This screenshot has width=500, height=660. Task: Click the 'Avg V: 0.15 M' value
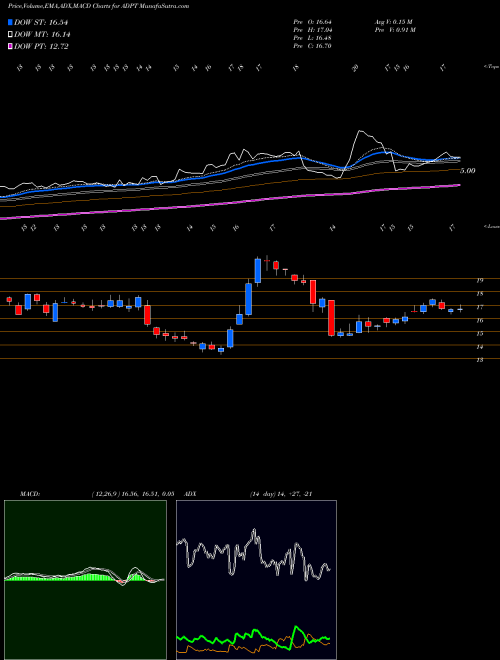click(395, 22)
